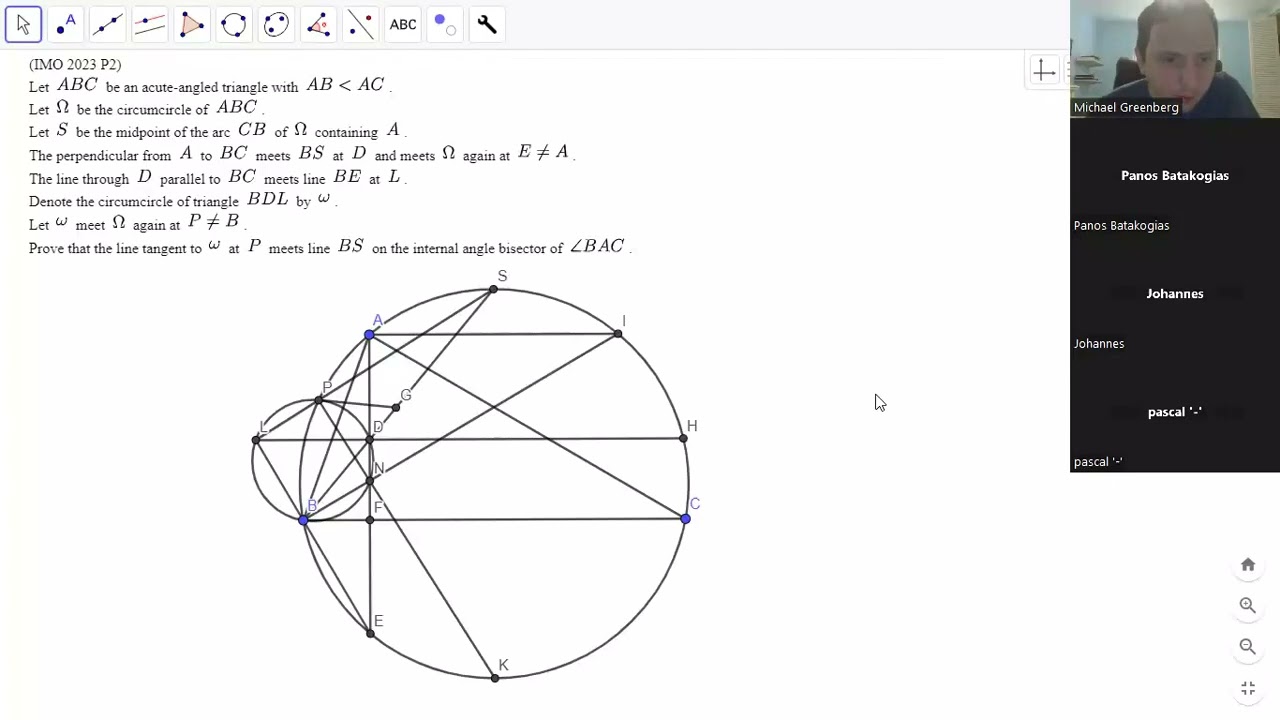Click point G near line BS
This screenshot has height=720, width=1280.
tap(396, 407)
